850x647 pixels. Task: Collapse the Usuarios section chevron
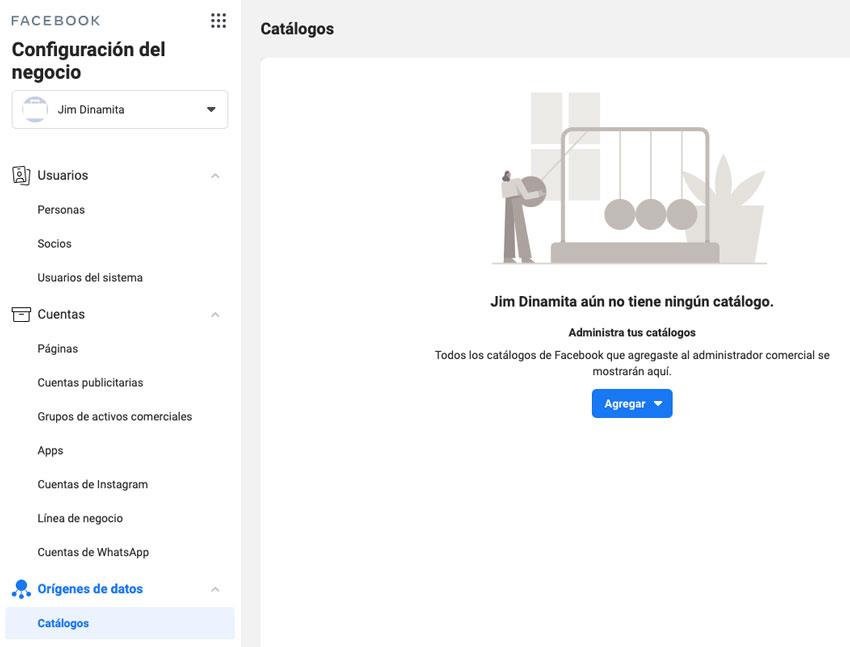[x=215, y=176]
